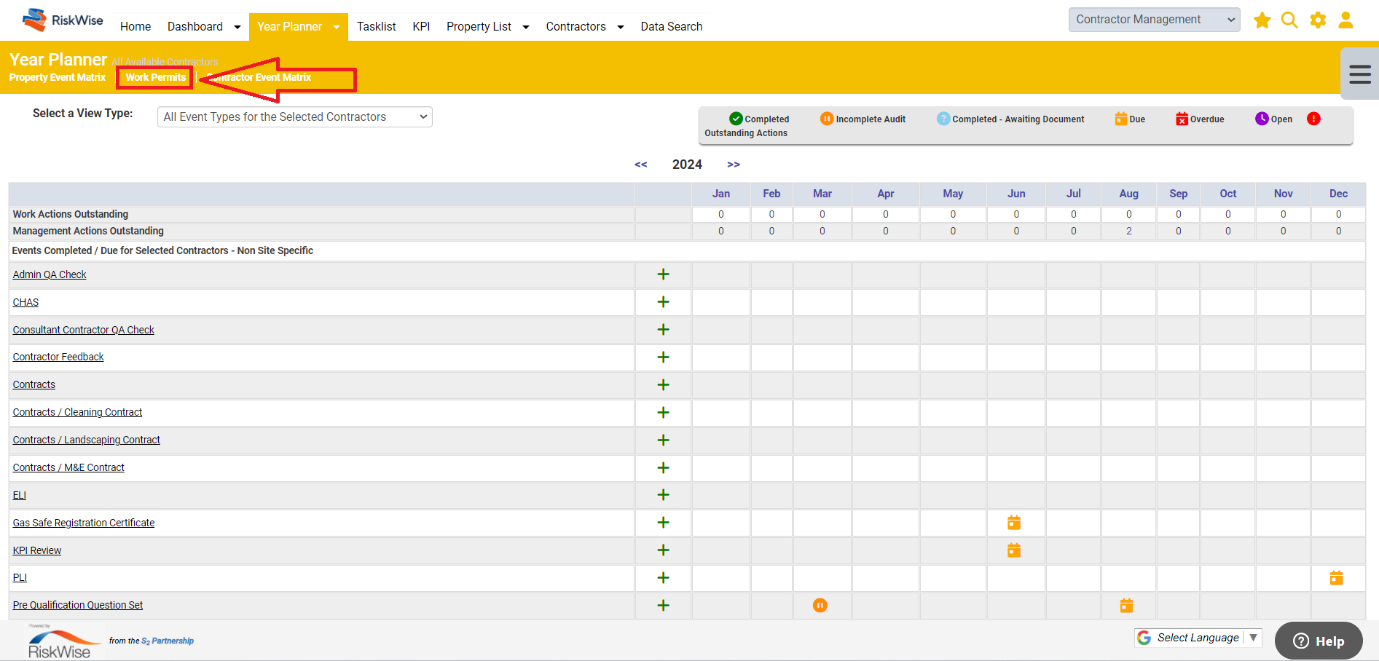
Task: Add event for Consultant Contractor QA Check
Action: [663, 329]
